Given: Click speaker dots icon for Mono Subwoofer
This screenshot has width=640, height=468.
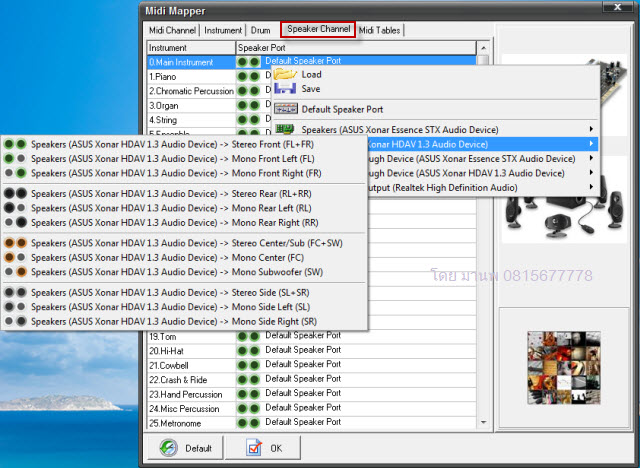Looking at the screenshot, I should point(15,272).
